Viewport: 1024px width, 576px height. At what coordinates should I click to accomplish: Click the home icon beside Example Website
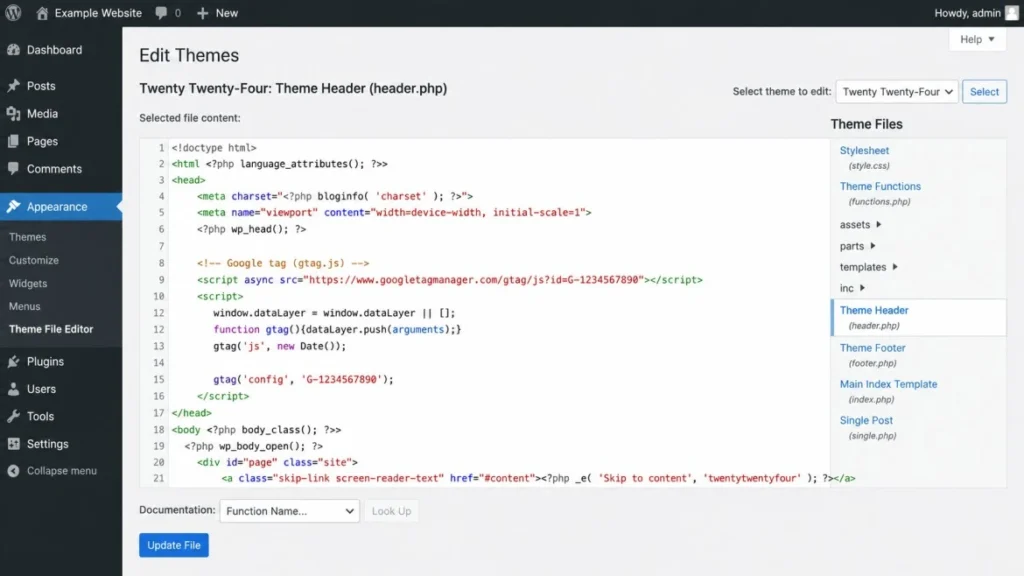coord(42,13)
